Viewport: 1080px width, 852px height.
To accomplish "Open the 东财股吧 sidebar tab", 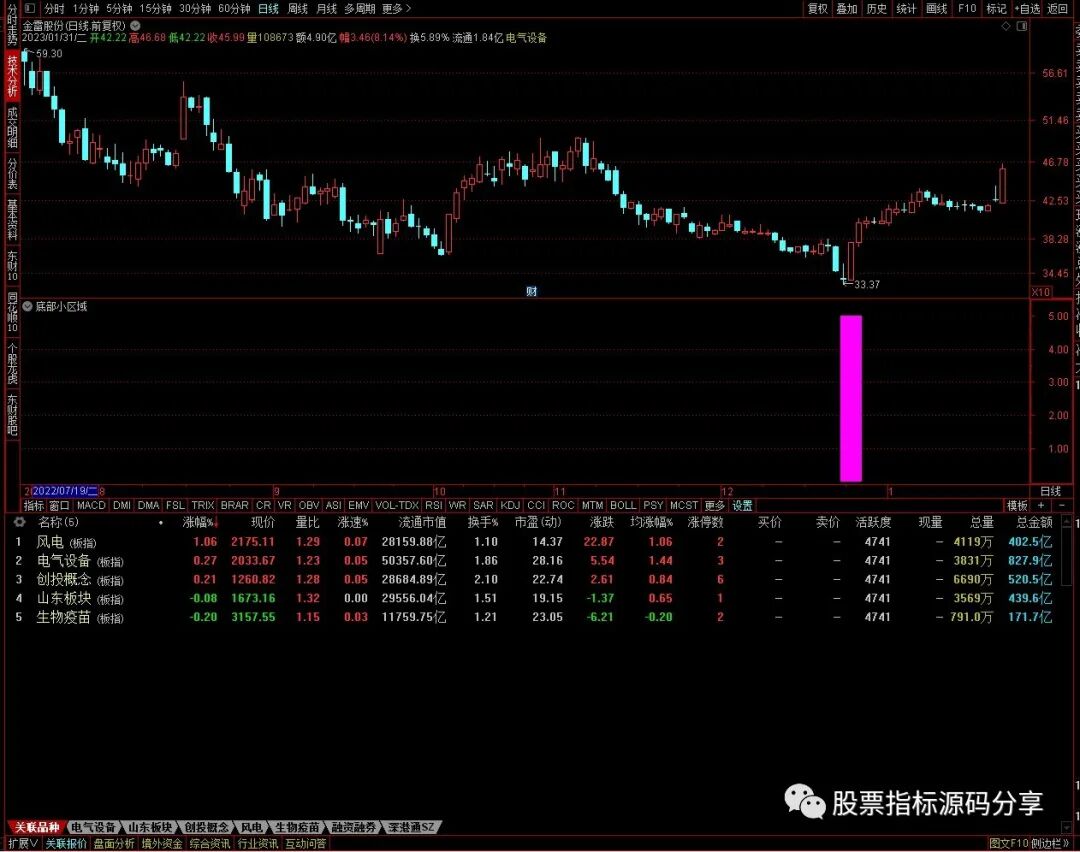I will (12, 414).
